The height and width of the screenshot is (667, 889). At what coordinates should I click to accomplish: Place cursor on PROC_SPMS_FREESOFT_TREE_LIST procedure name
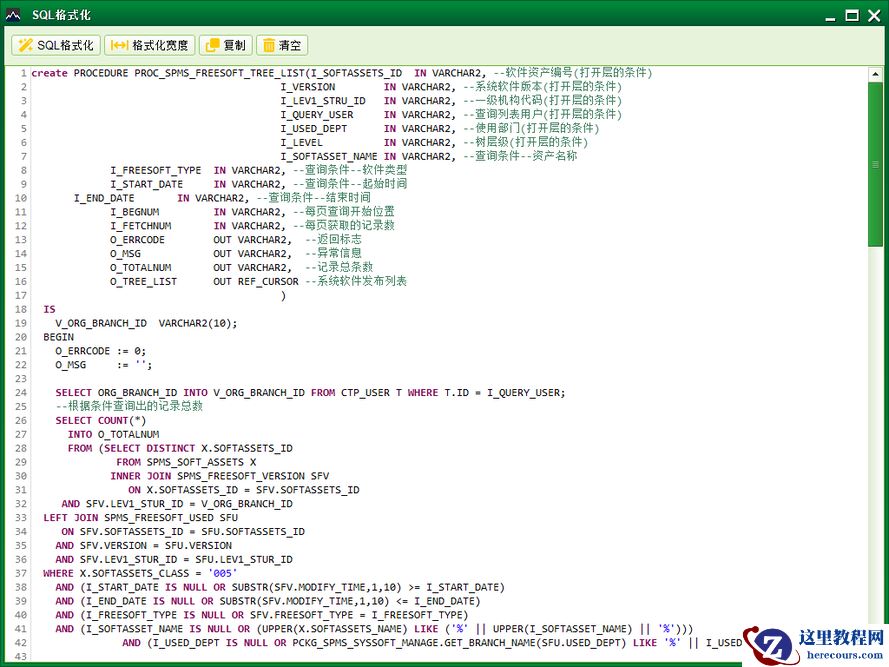218,73
